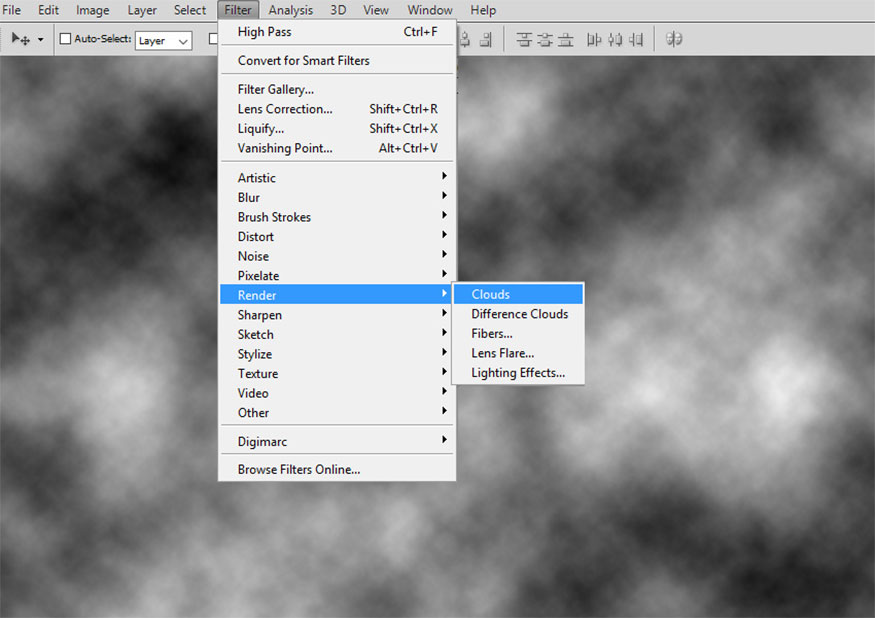Screen dimensions: 875x618
Task: Click Browse Filters Online
Action: click(337, 469)
